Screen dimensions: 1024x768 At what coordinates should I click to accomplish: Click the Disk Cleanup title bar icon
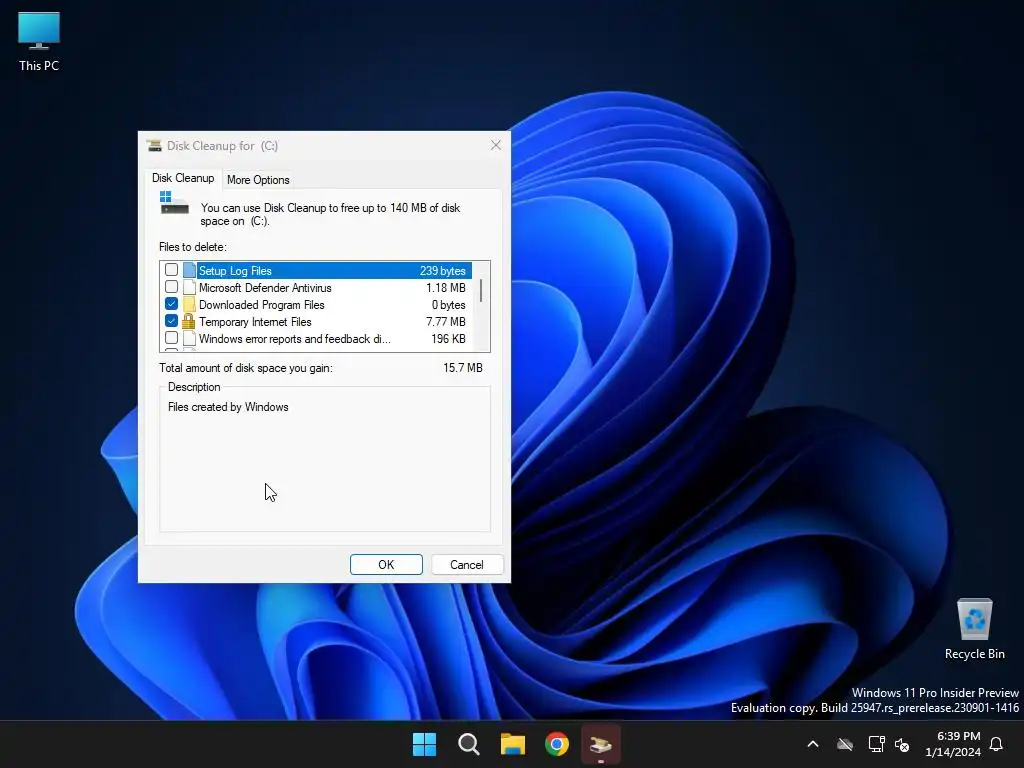[154, 146]
